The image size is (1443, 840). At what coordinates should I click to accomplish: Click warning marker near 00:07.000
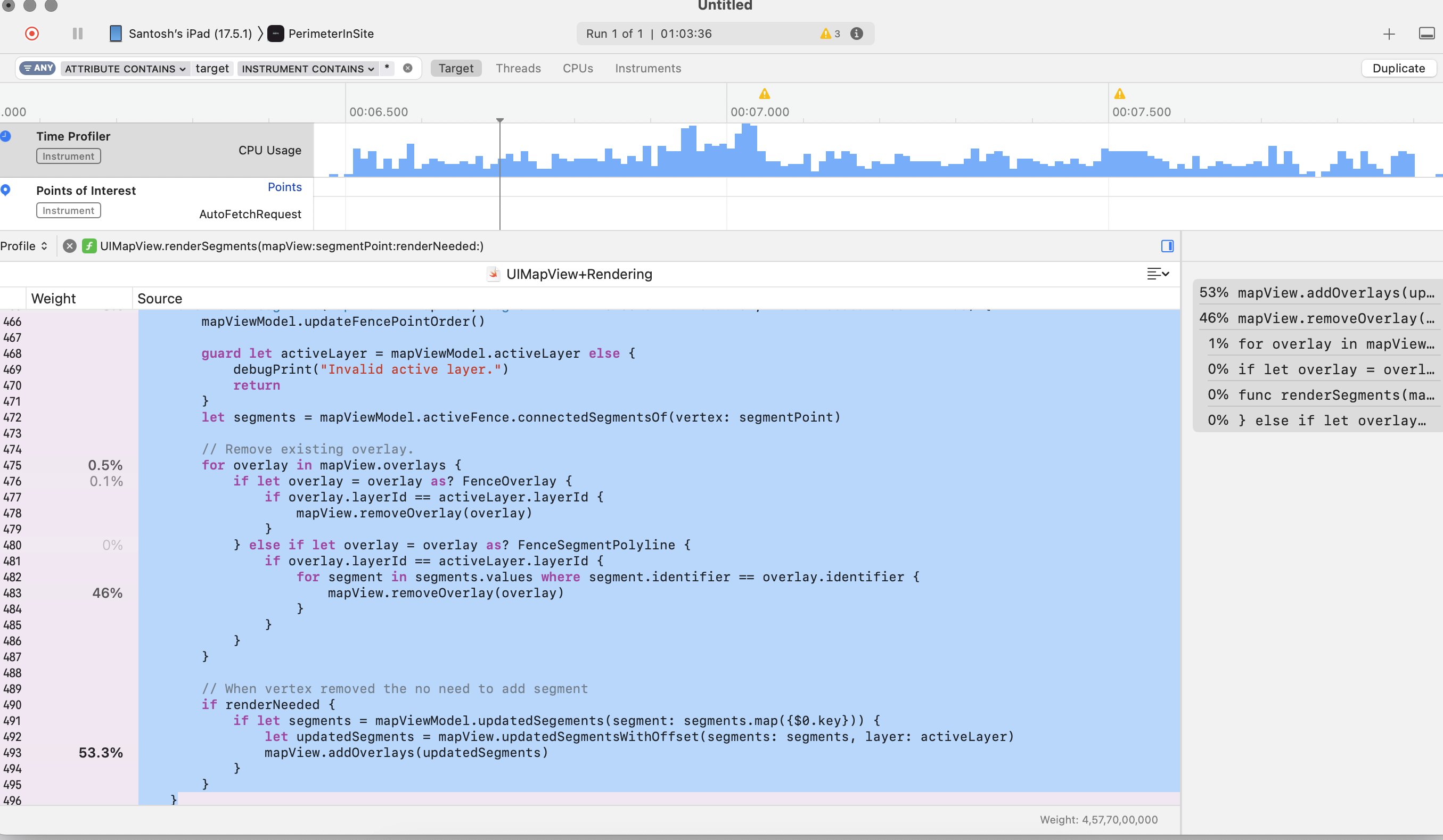[765, 94]
